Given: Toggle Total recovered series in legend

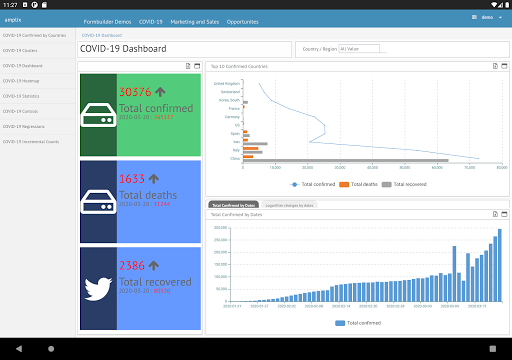Looking at the screenshot, I should click(404, 184).
